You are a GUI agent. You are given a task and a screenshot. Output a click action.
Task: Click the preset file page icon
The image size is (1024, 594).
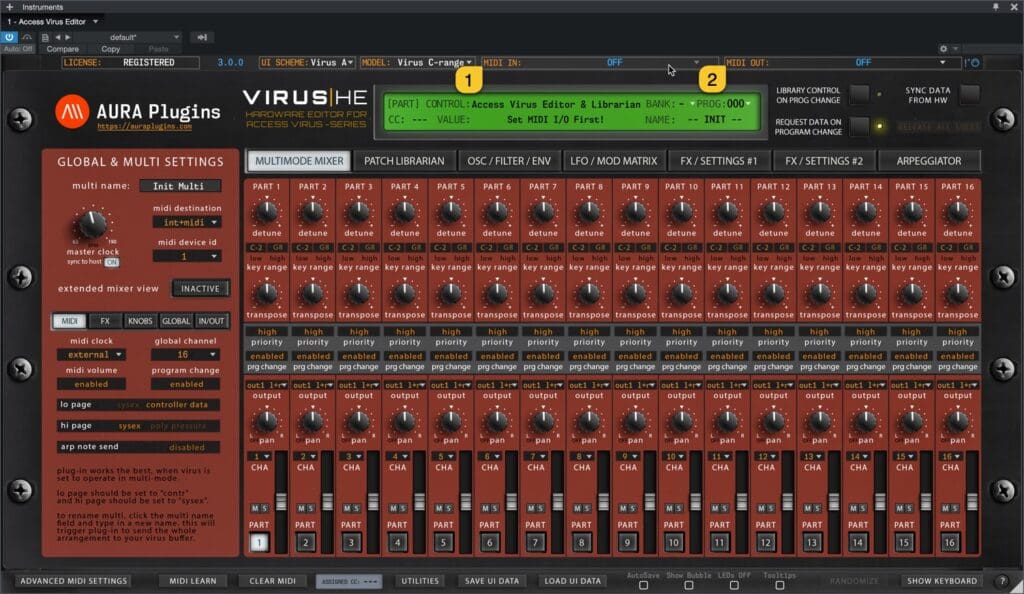point(45,37)
